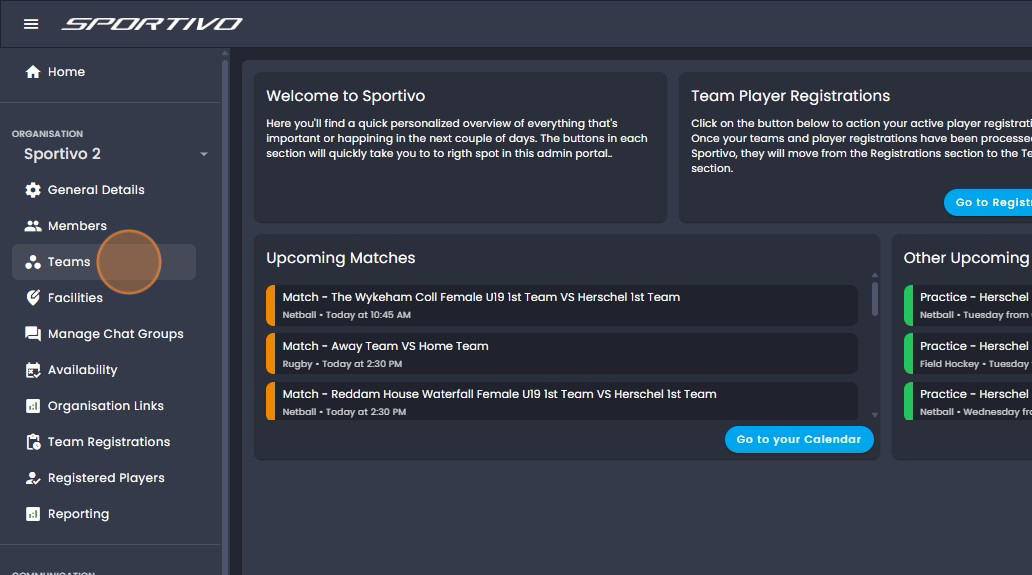Click the Team Player Registrations heading
Screen dimensions: 1032x575
790,96
